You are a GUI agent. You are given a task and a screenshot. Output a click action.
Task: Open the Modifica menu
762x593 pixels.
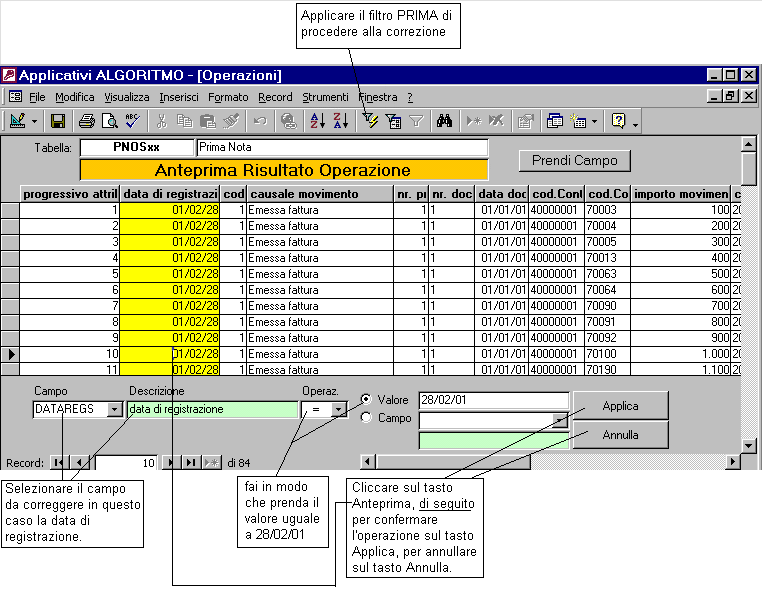pyautogui.click(x=74, y=97)
